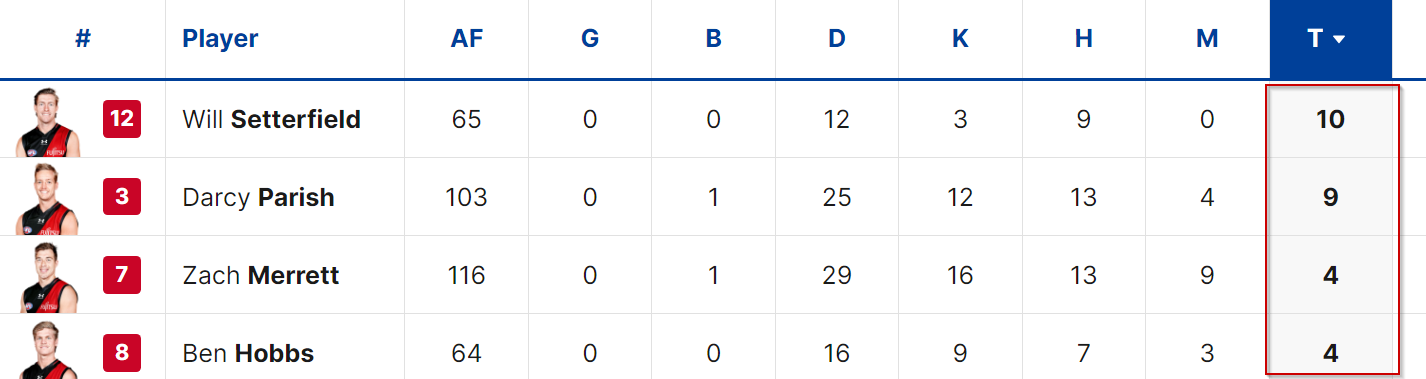Click the red number 3 jersey badge
Viewport: 1426px width, 379px height.
tap(122, 197)
